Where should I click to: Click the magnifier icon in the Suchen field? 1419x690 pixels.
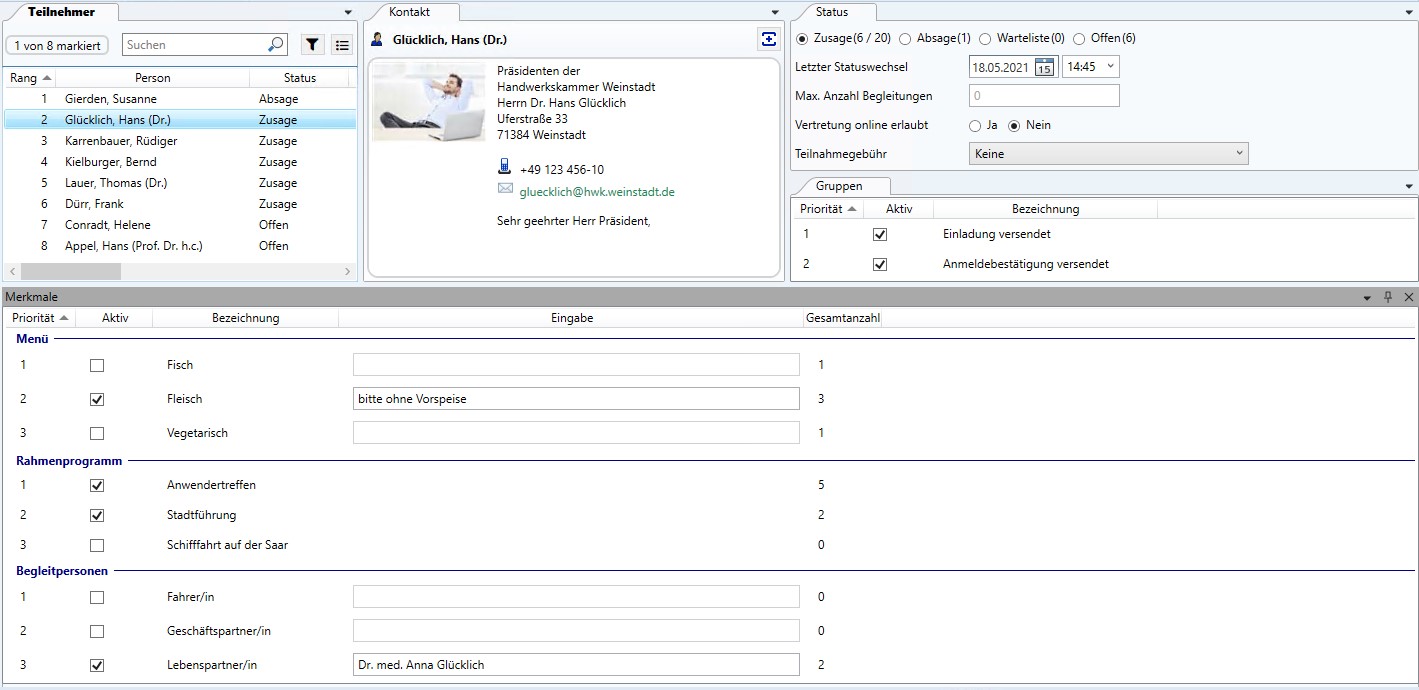(x=275, y=45)
